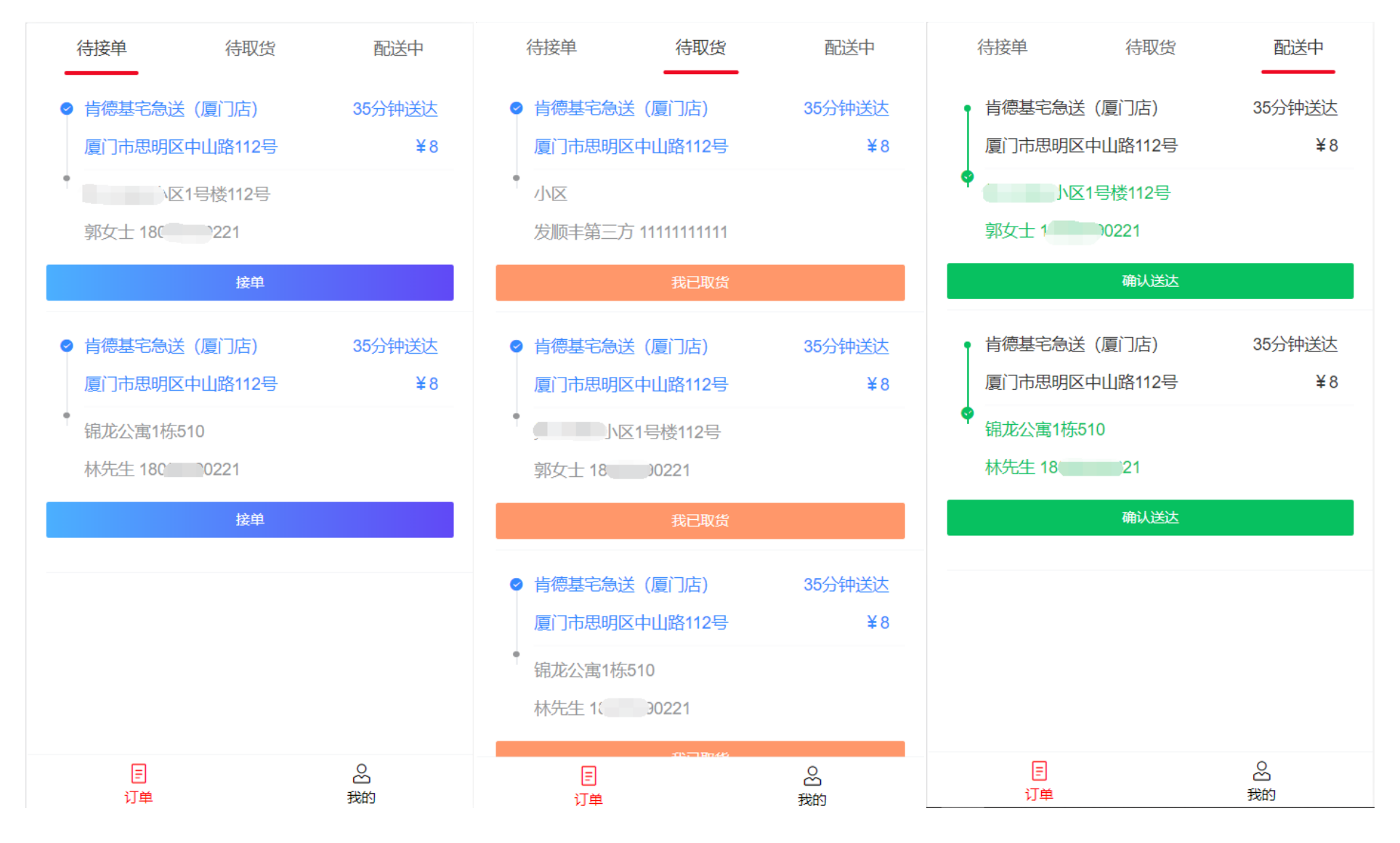Tap 我的 profile icon in middle panel
Screen dimensions: 1400x843
[812, 776]
